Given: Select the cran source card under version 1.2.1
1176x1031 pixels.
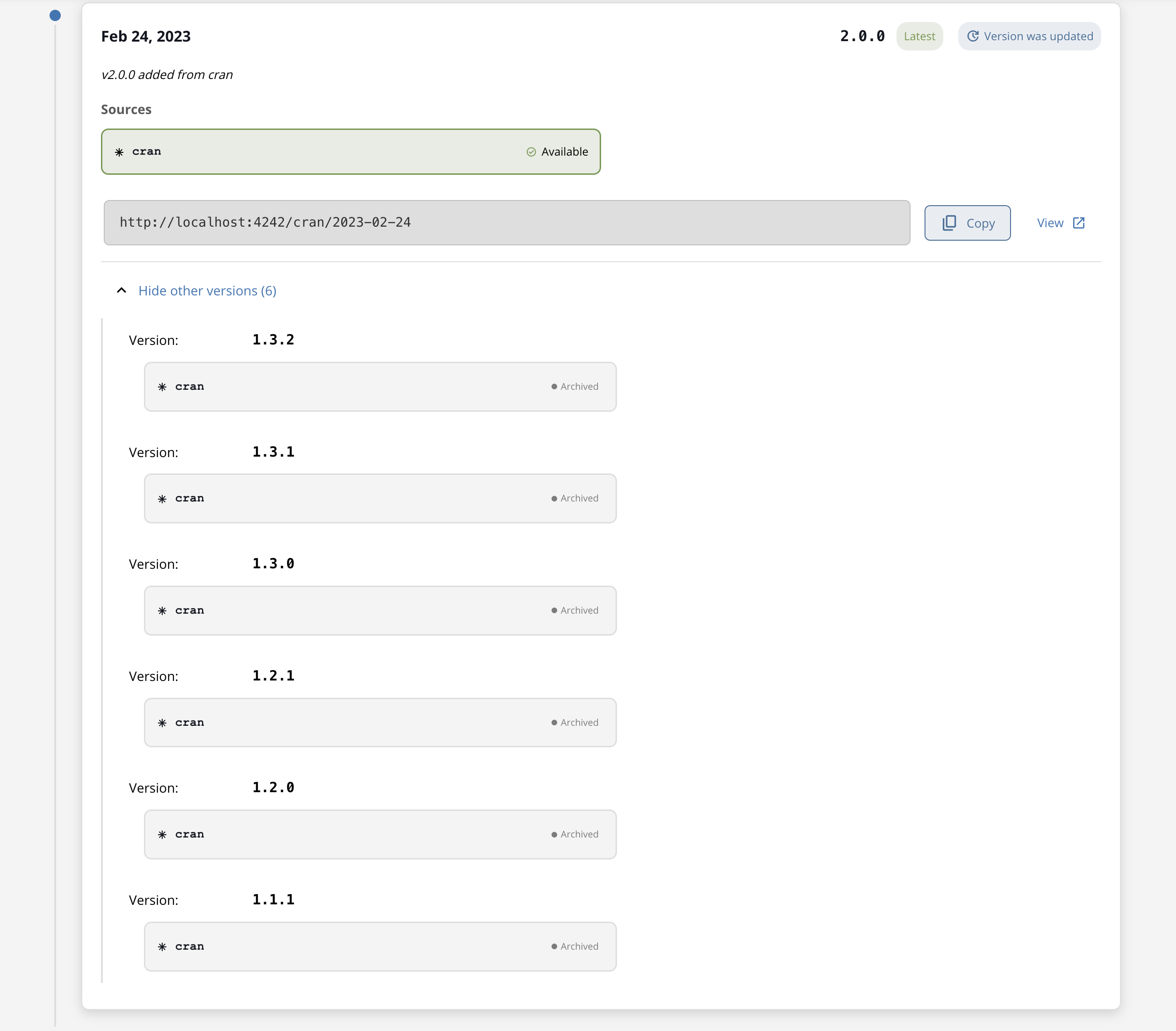Looking at the screenshot, I should [x=380, y=723].
